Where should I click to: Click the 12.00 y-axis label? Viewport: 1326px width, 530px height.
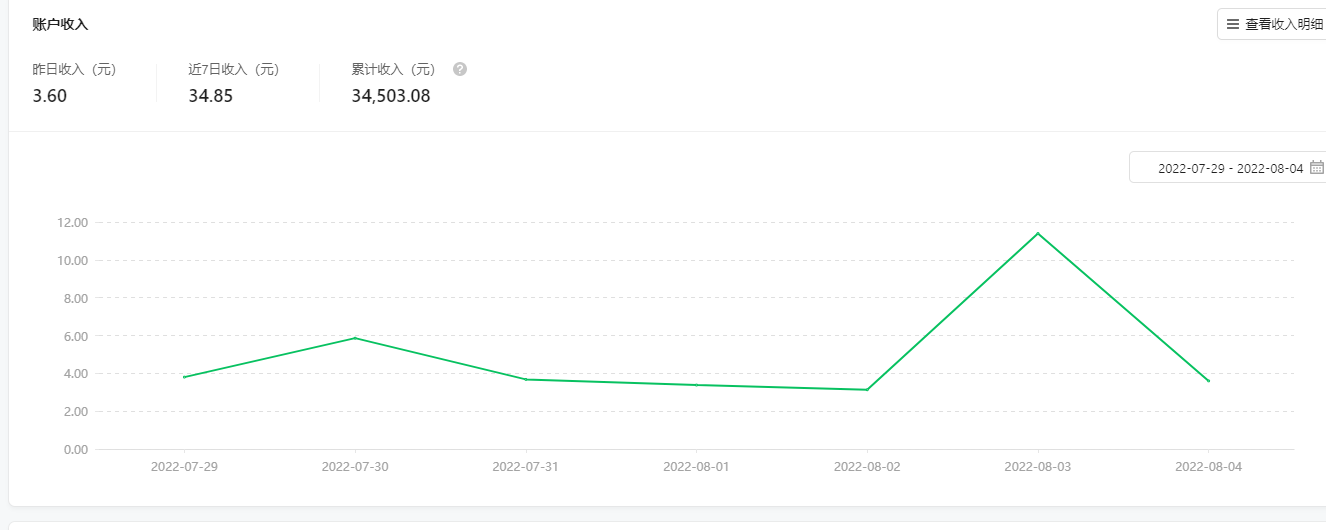[x=74, y=222]
